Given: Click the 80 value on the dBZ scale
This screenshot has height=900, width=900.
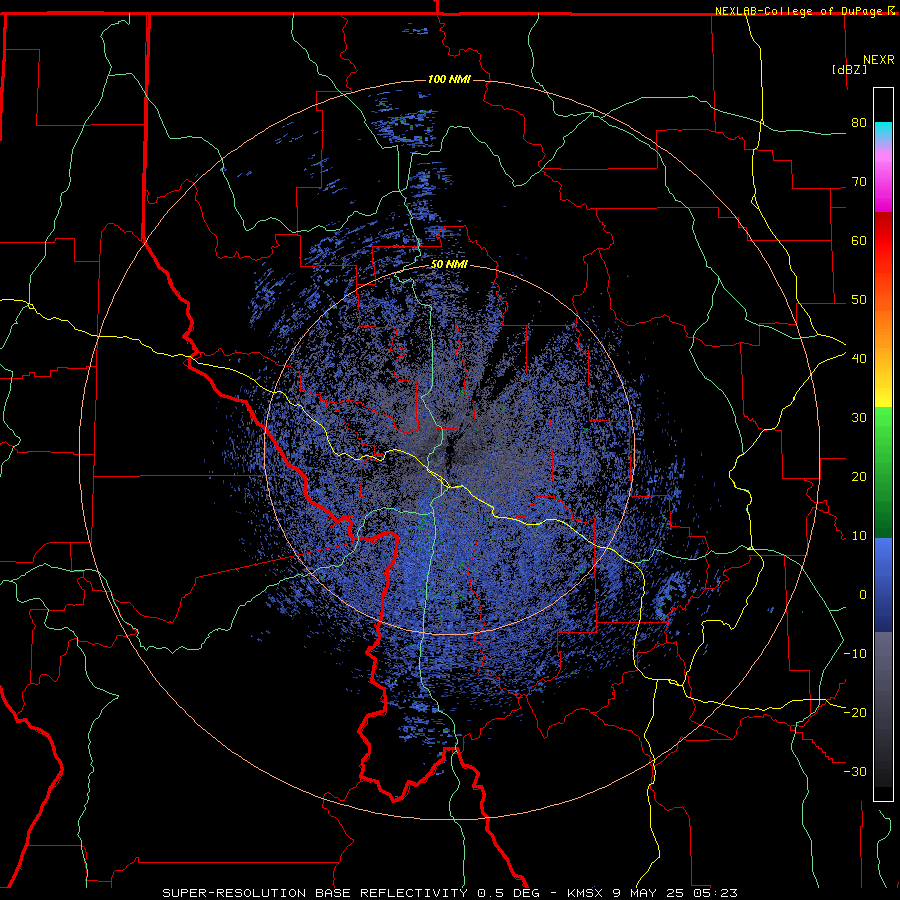Looking at the screenshot, I should pyautogui.click(x=859, y=122).
